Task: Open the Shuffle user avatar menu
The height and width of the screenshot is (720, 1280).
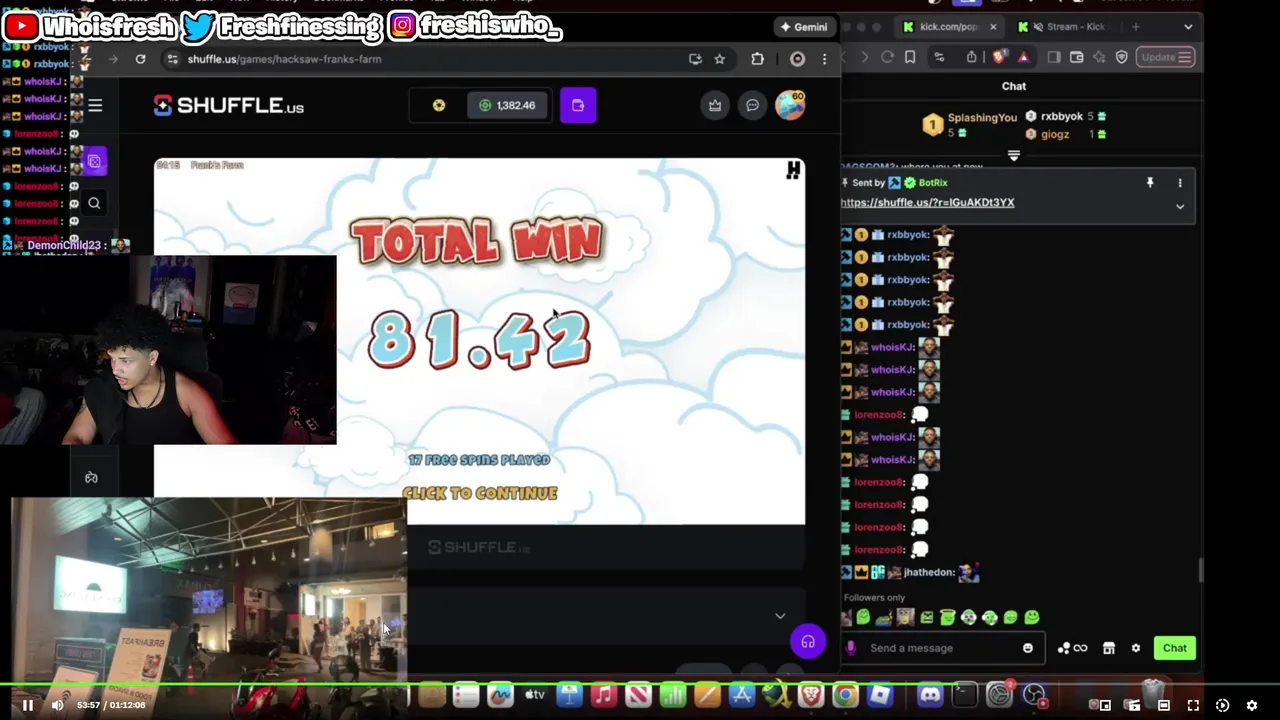Action: 790,105
